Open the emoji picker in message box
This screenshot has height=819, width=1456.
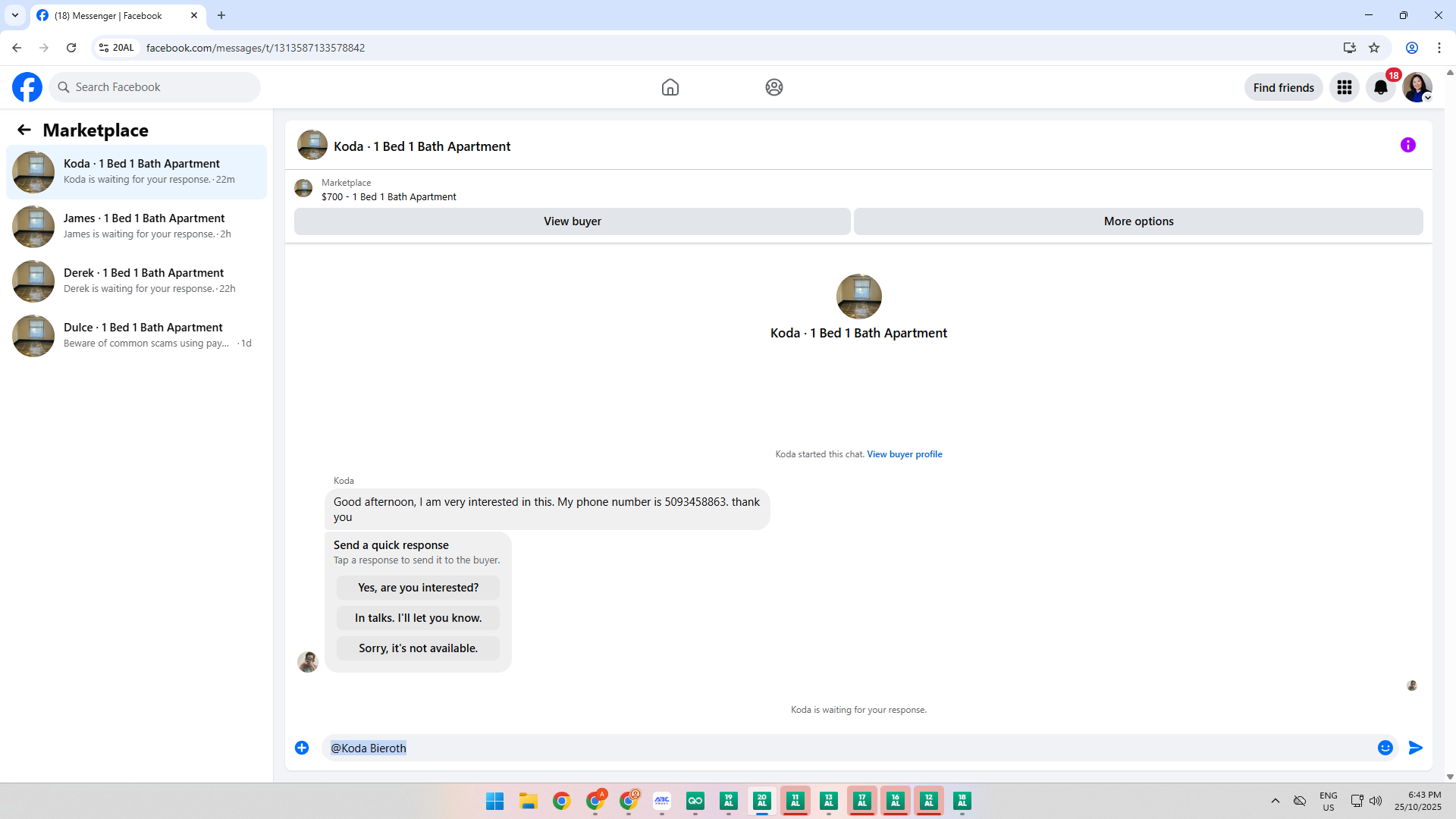tap(1385, 748)
